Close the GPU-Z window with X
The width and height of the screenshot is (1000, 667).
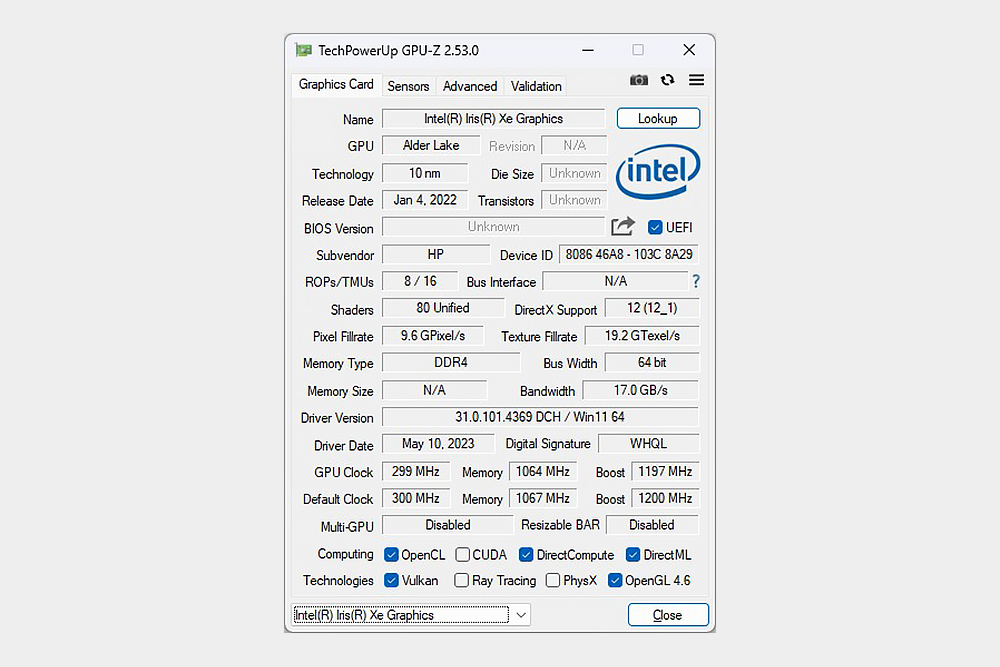689,50
